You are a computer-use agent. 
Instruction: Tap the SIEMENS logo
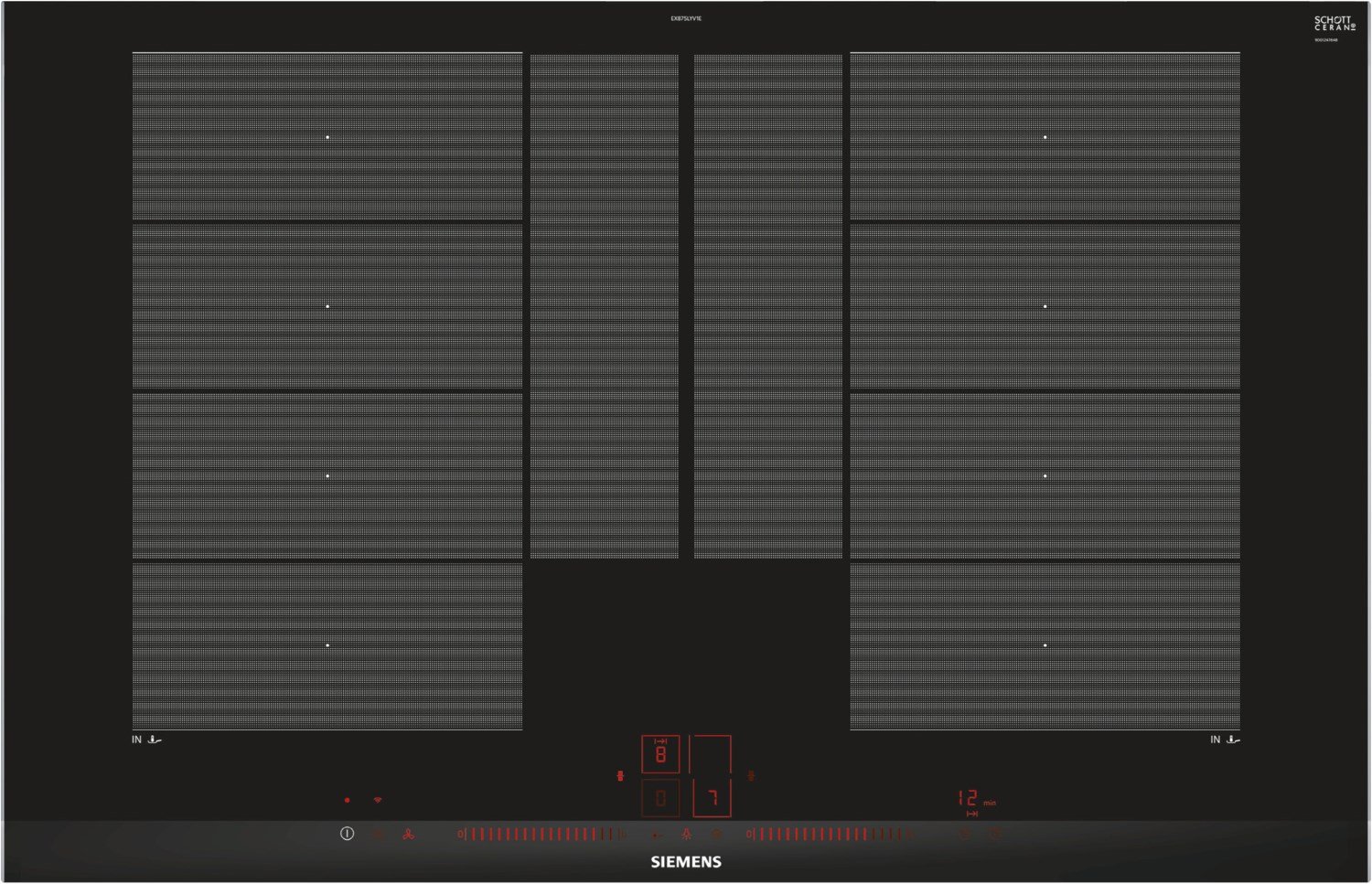point(686,862)
